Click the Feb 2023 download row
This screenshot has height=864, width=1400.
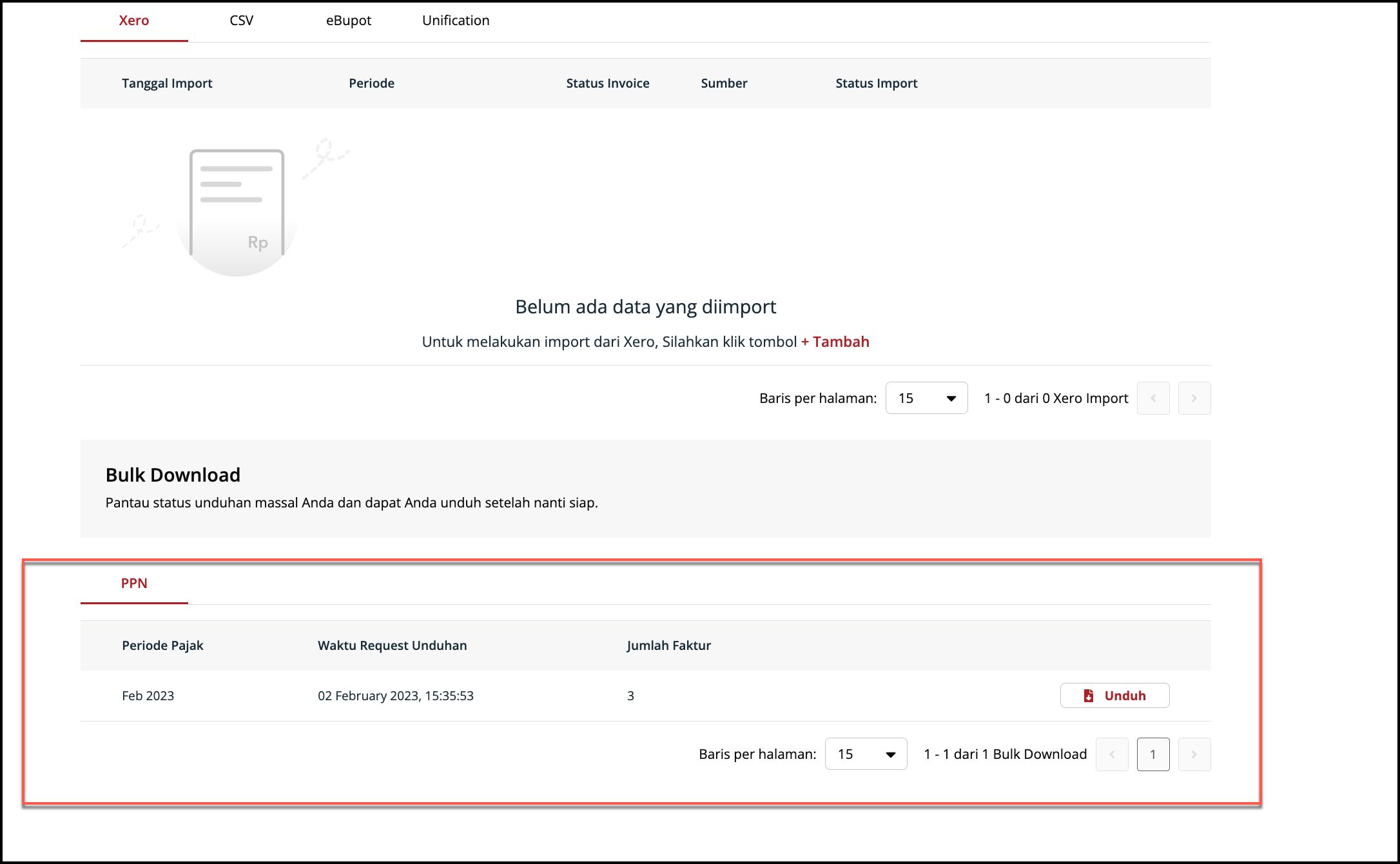(x=148, y=696)
